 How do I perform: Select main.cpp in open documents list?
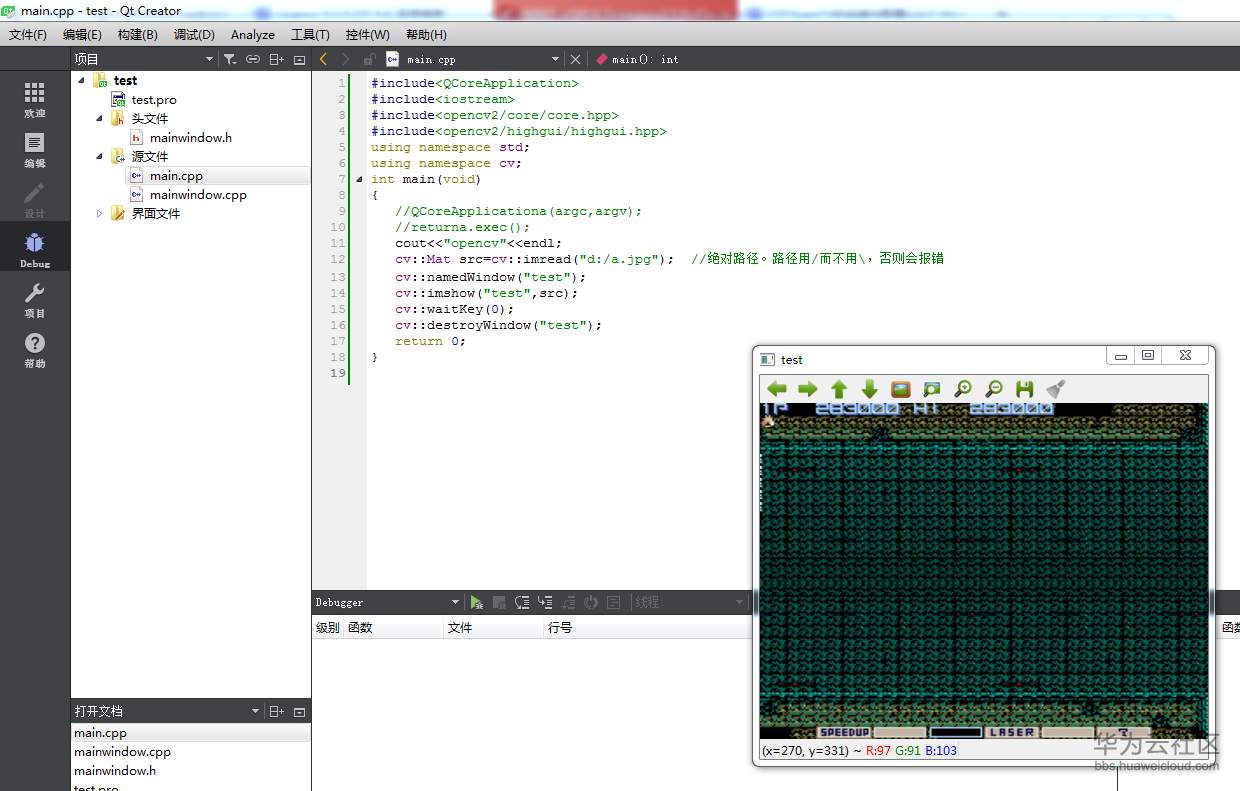pyautogui.click(x=100, y=733)
